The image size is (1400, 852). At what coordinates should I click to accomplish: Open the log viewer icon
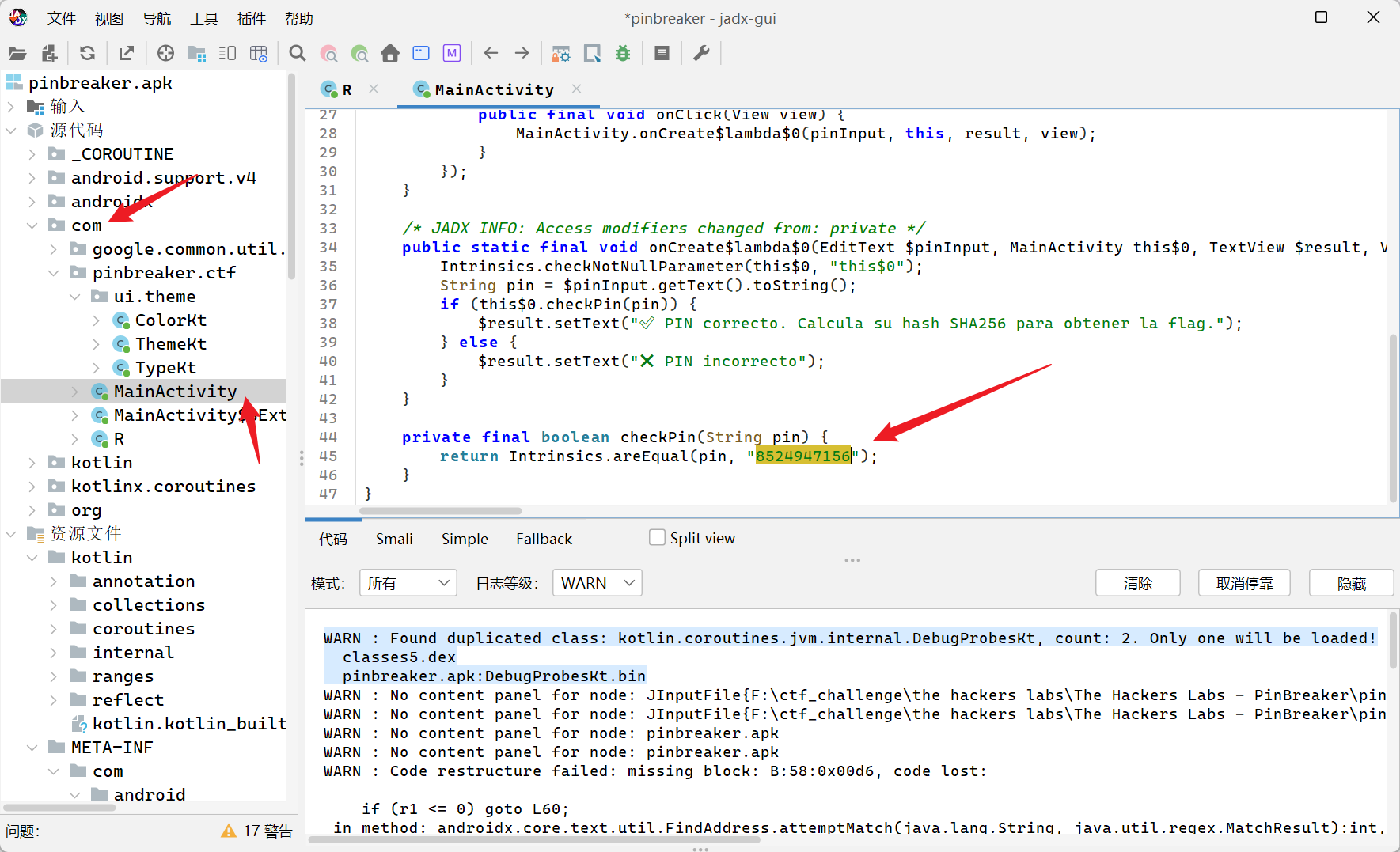click(662, 53)
